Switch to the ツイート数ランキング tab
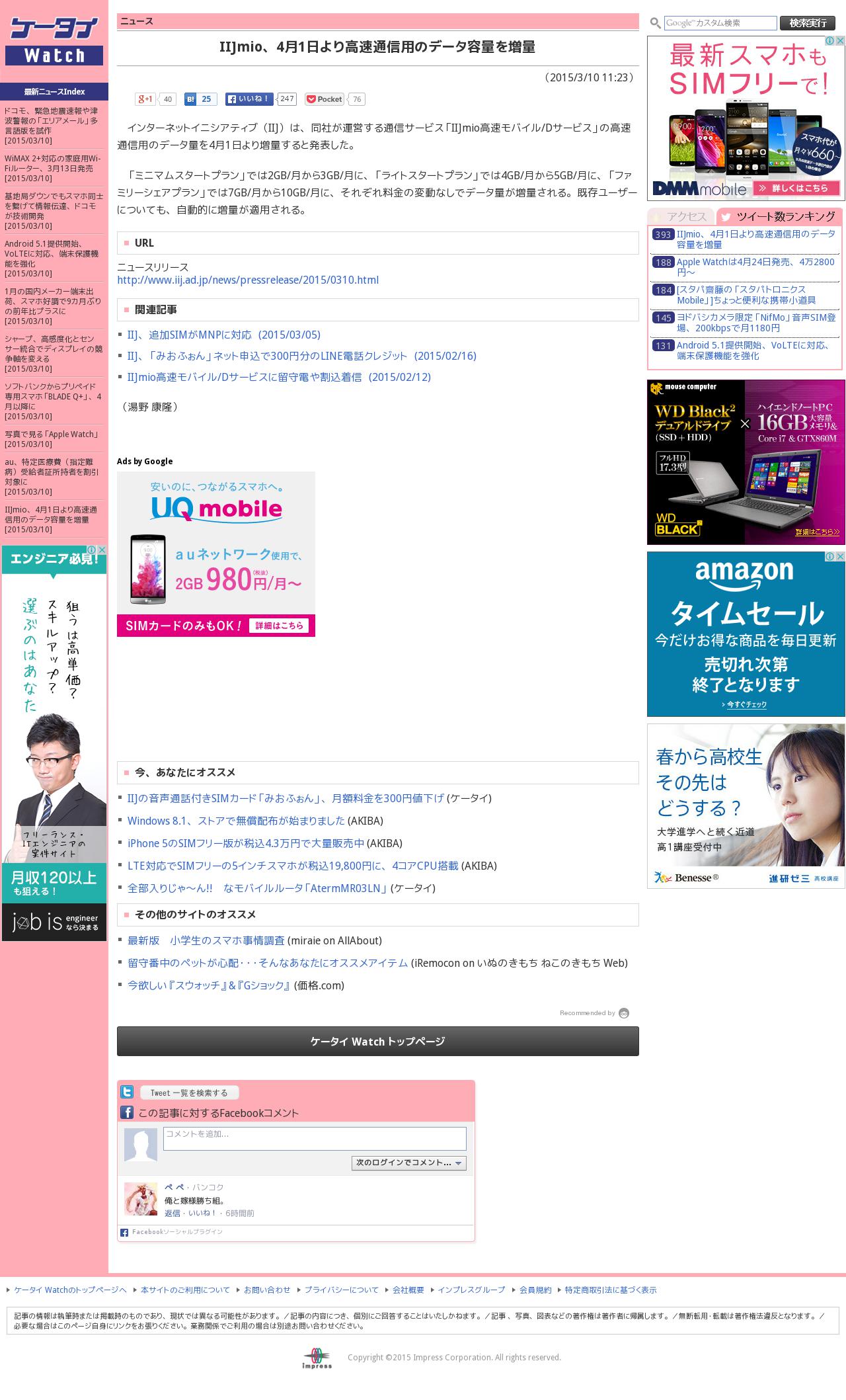The image size is (846, 1400). click(779, 217)
